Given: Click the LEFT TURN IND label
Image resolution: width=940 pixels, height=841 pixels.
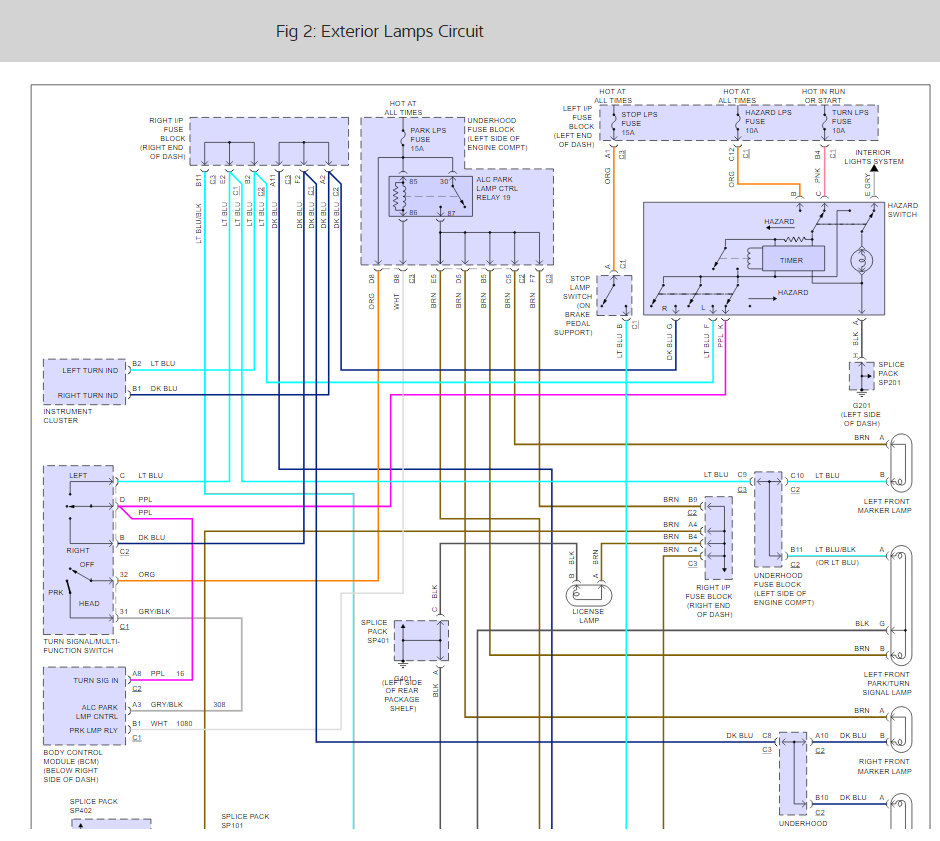Looking at the screenshot, I should click(90, 370).
